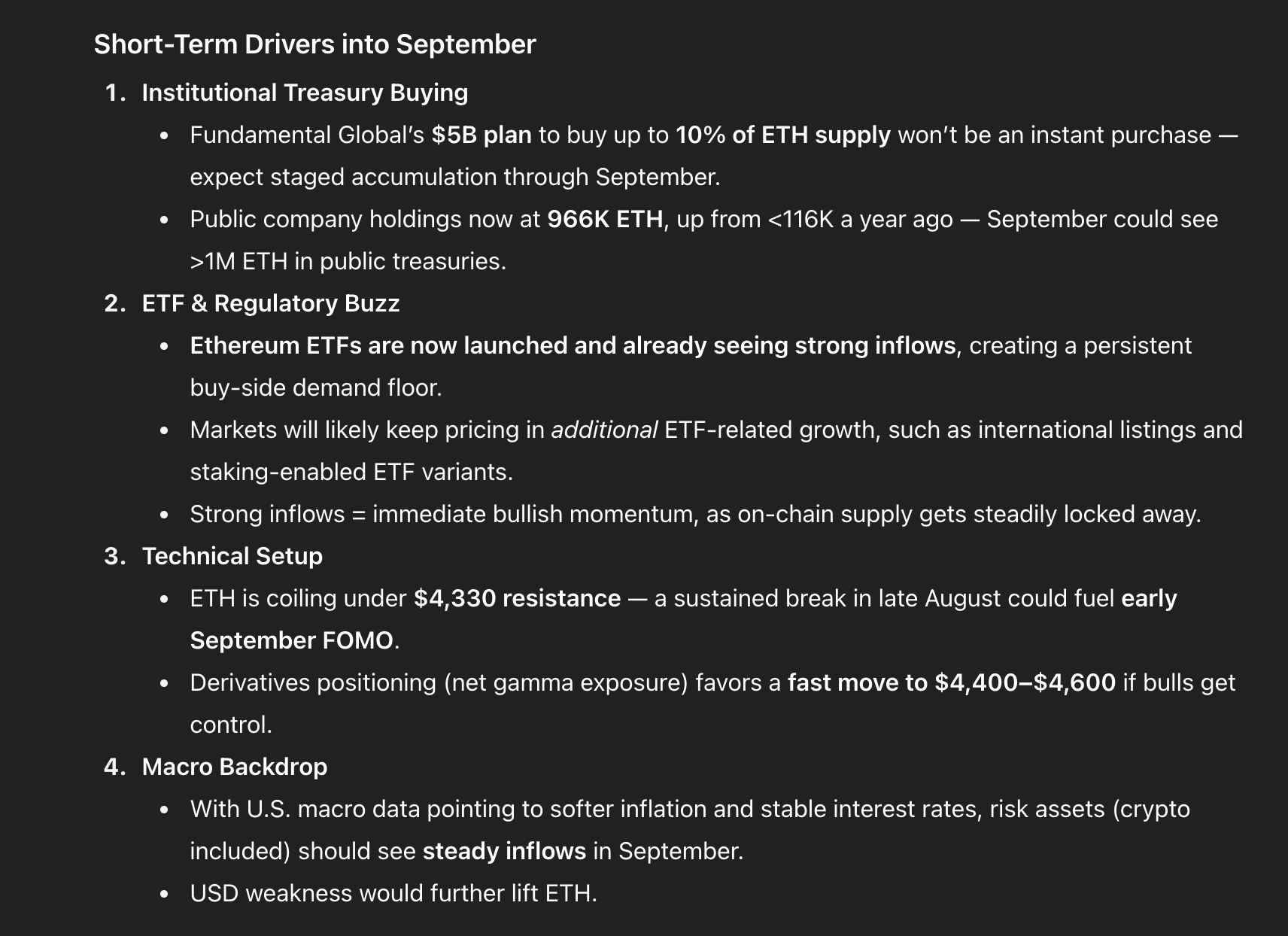
Task: Click the 'expect staged accumulation through September' line
Action: (455, 177)
